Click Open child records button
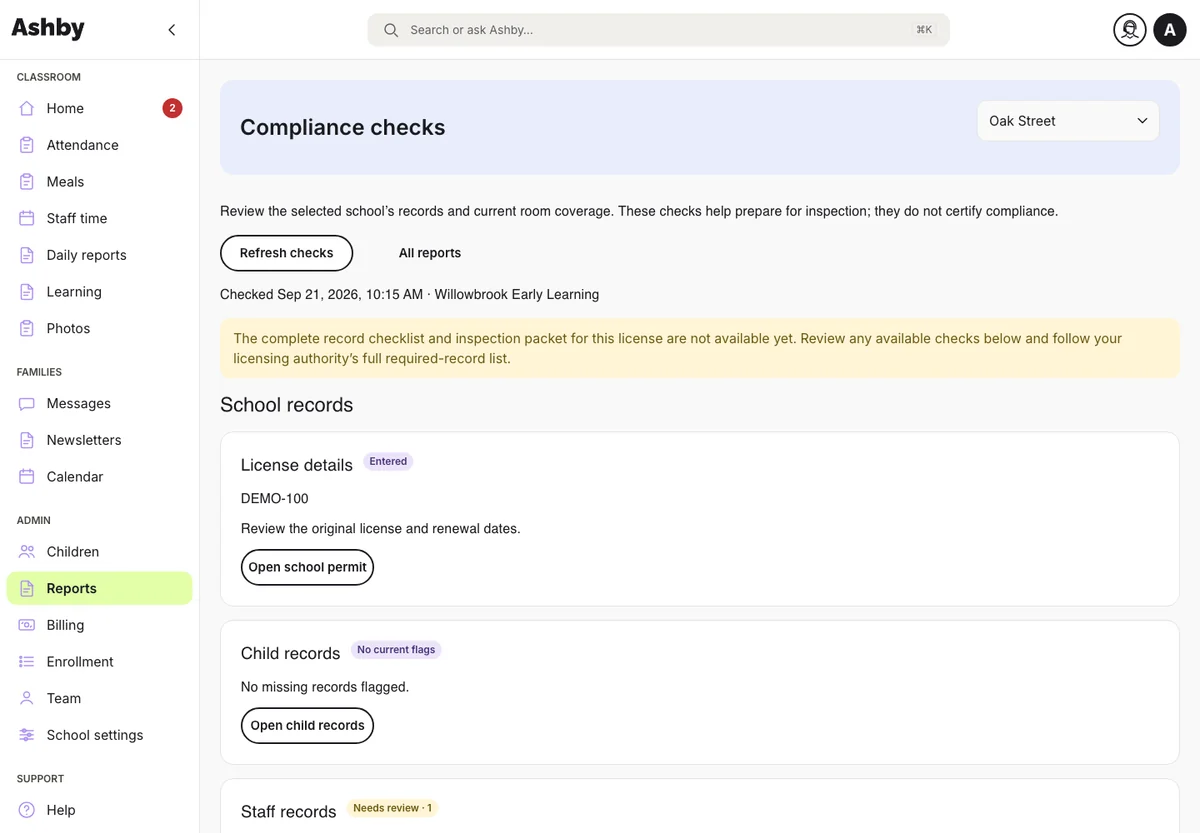Image resolution: width=1200 pixels, height=833 pixels. [x=307, y=726]
